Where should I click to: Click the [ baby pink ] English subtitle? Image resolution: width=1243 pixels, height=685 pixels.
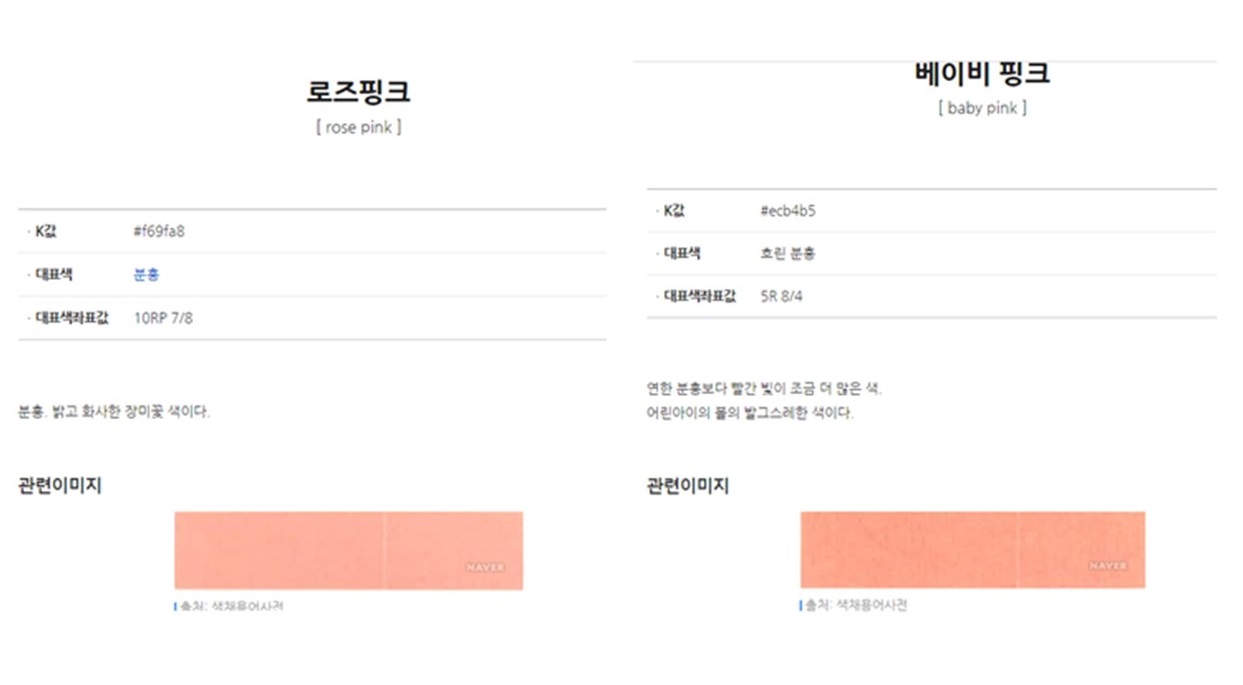(982, 109)
